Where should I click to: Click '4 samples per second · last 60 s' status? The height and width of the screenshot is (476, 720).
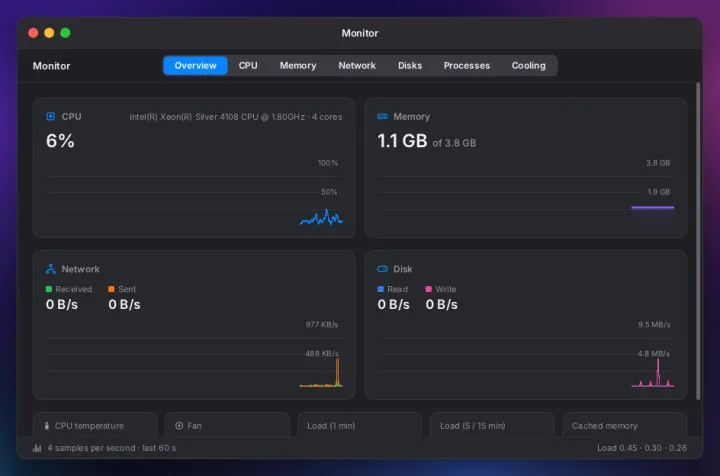pos(112,448)
